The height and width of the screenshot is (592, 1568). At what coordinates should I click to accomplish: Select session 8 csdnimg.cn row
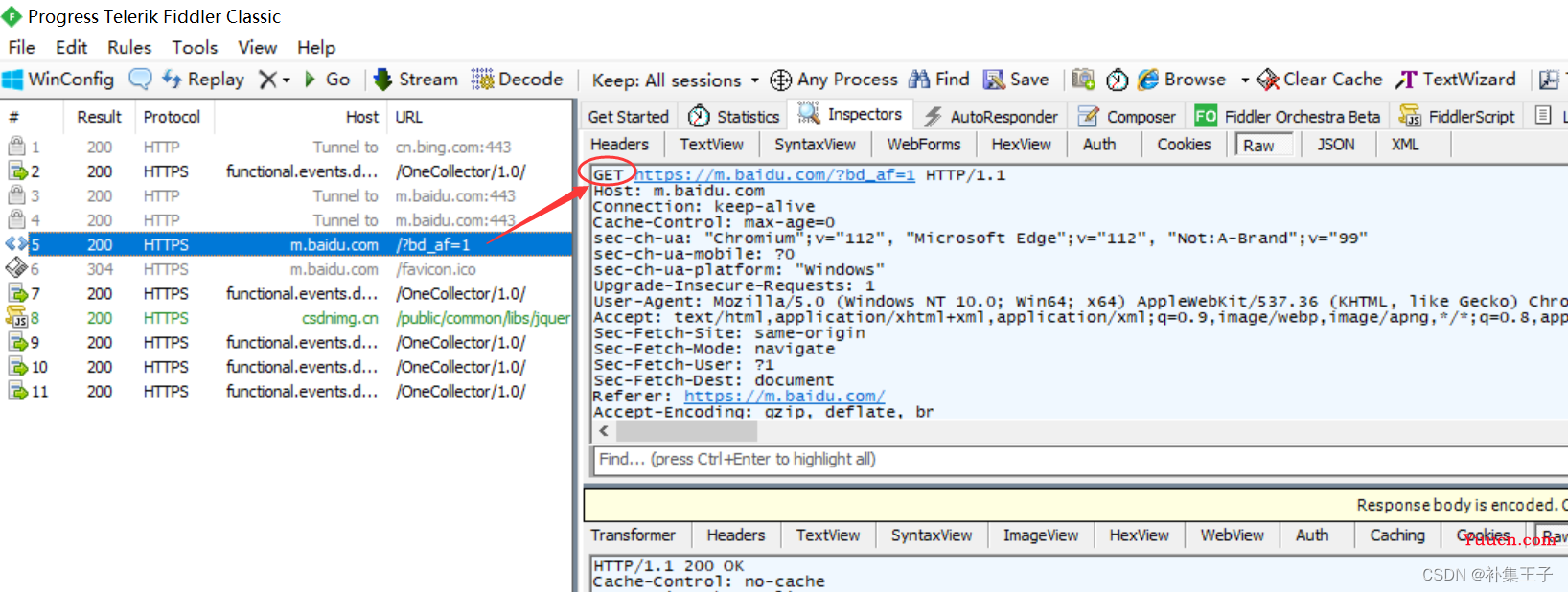[287, 318]
